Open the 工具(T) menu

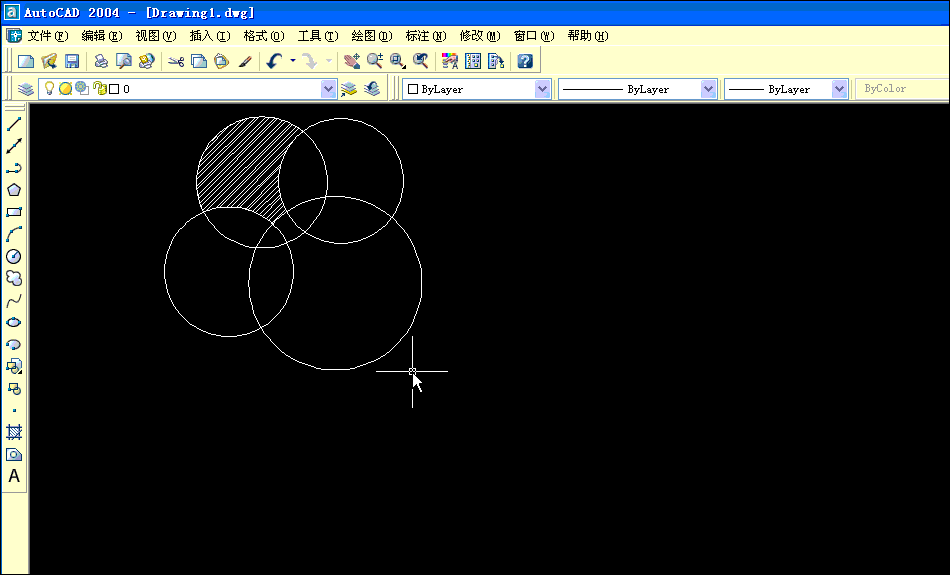coord(318,36)
